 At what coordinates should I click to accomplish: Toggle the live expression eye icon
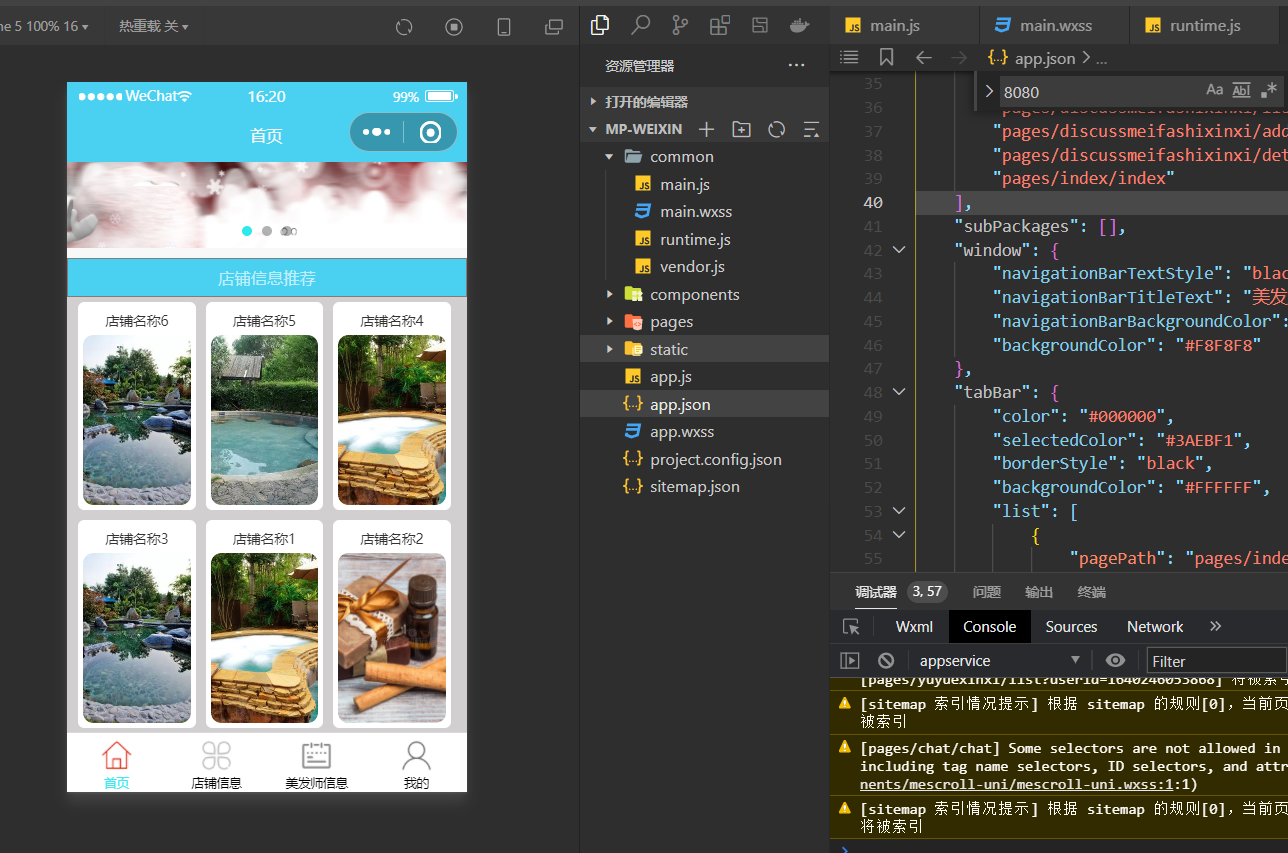click(x=1116, y=661)
